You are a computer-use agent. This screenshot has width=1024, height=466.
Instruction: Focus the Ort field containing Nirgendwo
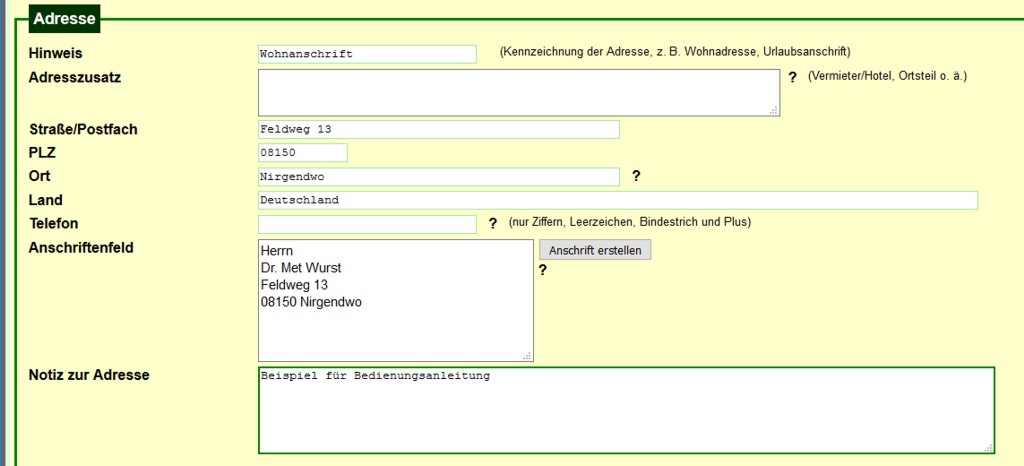tap(438, 177)
